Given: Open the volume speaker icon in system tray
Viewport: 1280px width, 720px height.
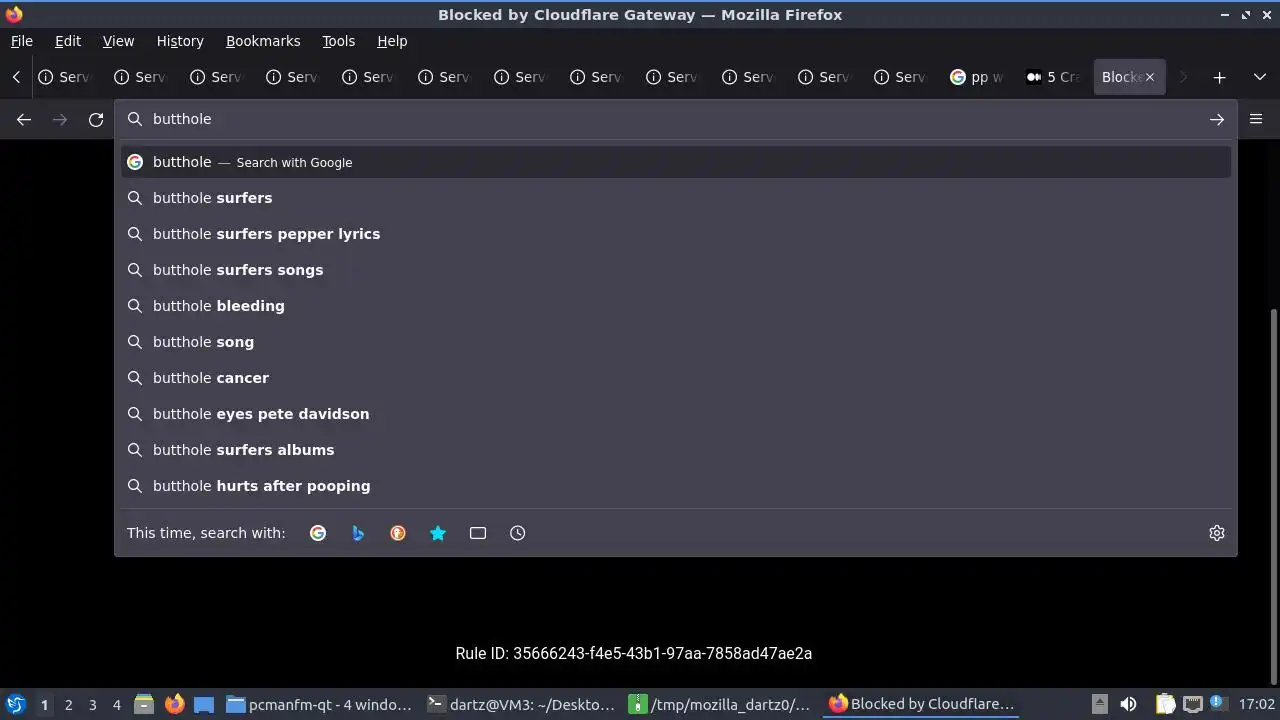Looking at the screenshot, I should click(x=1128, y=704).
